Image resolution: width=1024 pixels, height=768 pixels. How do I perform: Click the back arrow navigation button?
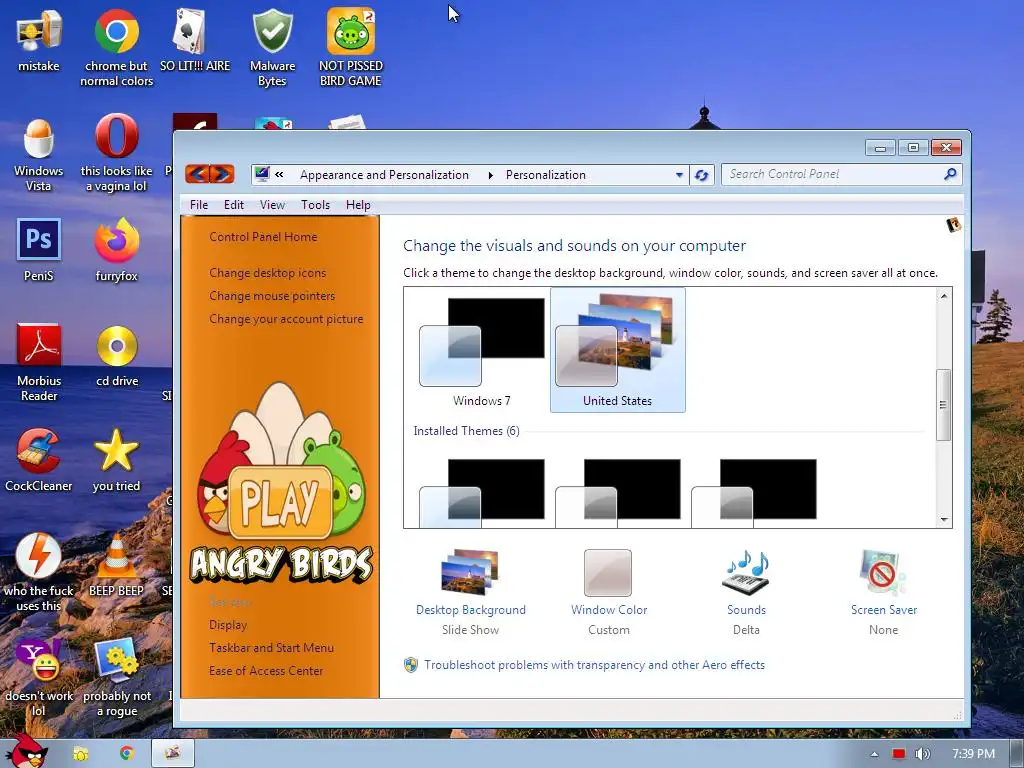(197, 174)
